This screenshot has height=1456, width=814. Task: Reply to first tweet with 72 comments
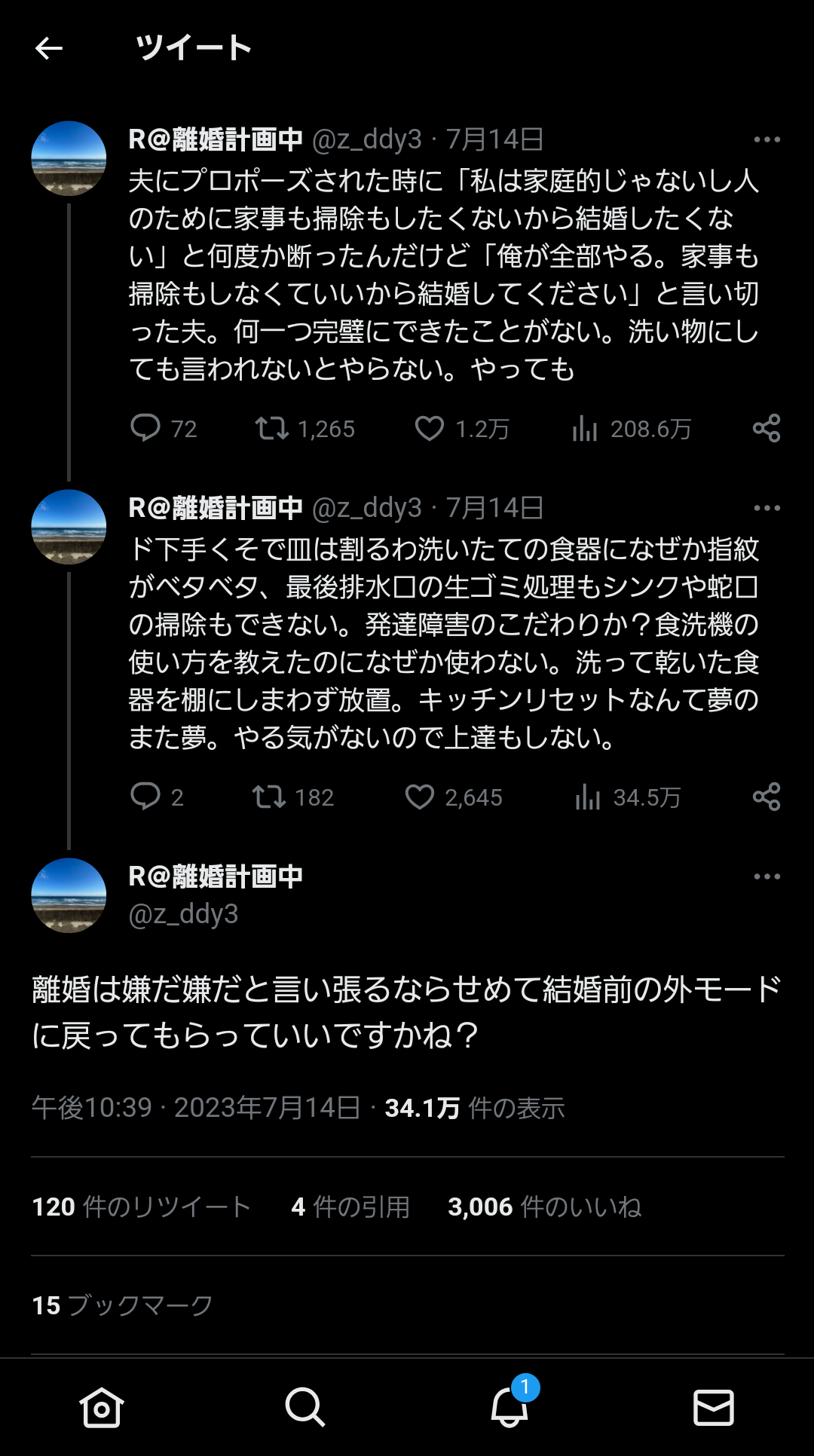(x=145, y=428)
